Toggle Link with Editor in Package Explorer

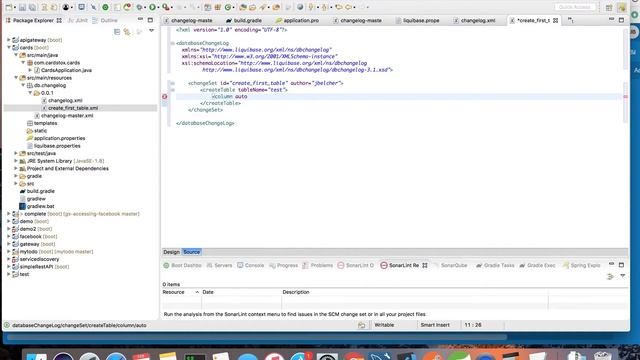[x=127, y=31]
